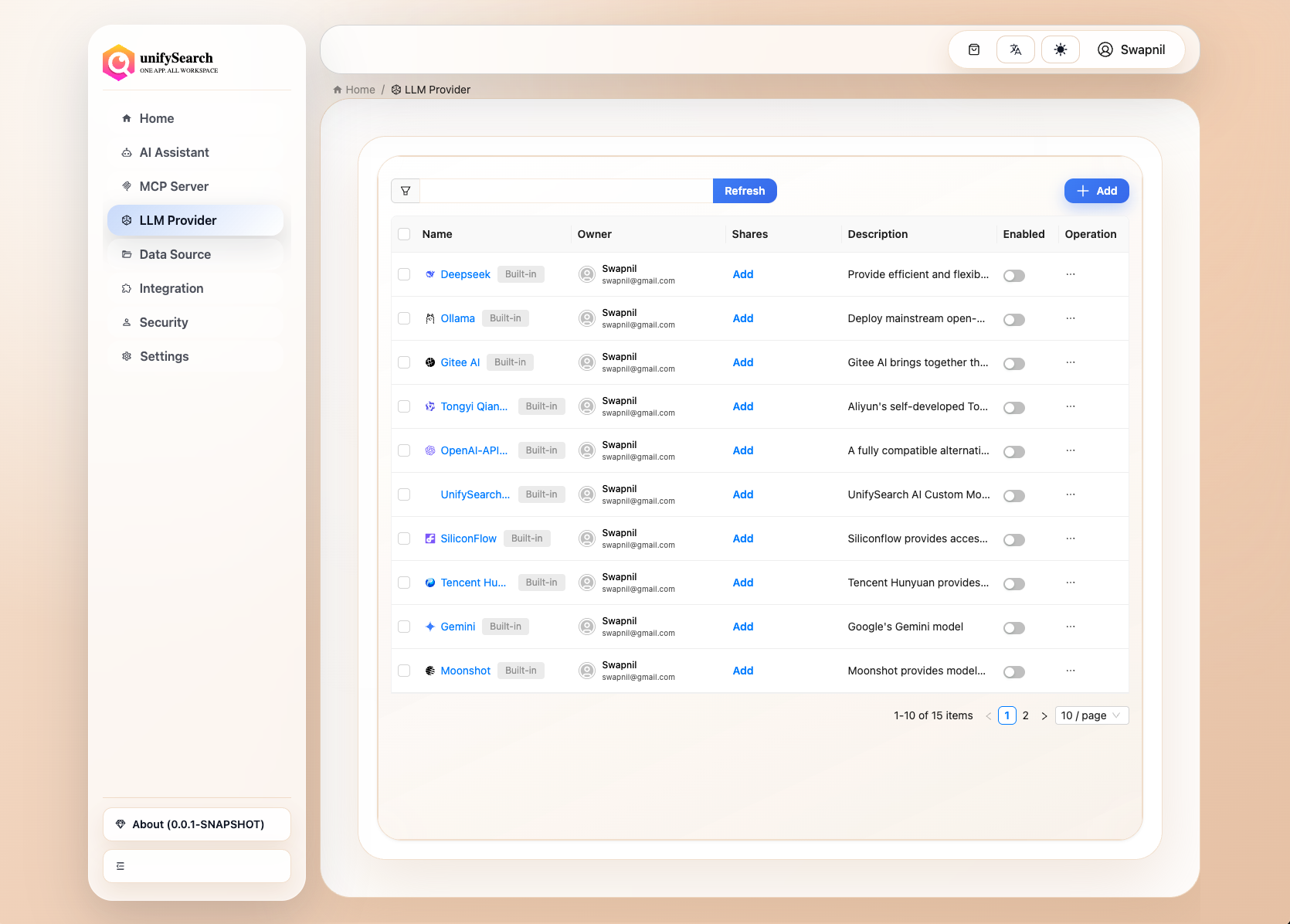Open the Data Source section icon
Screen dimensions: 1290x924
point(126,254)
